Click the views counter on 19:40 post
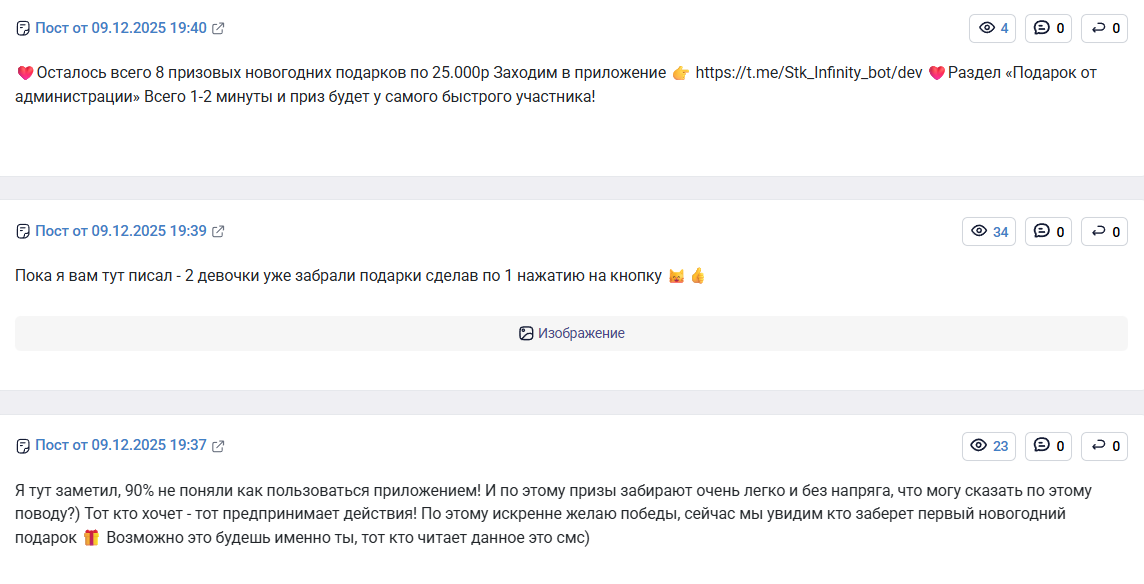Viewport: 1144px width, 584px height. click(x=992, y=28)
